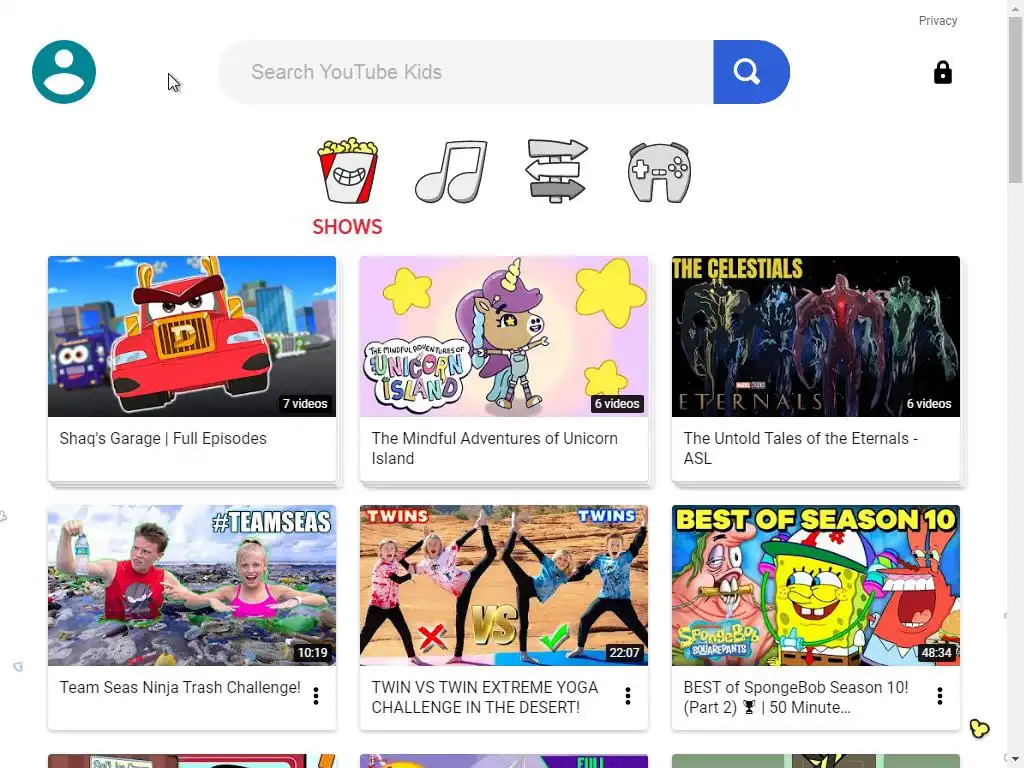
Task: Select the Gaming controller category icon
Action: [660, 172]
